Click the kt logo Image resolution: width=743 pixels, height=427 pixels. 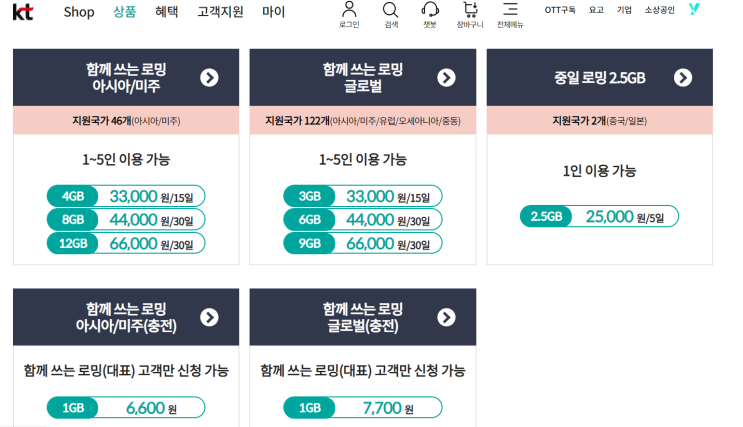22,12
